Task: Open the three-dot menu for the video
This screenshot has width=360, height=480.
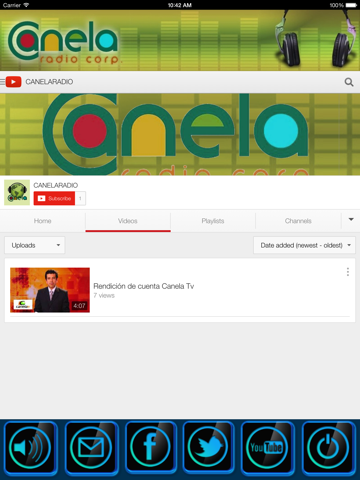Action: pos(348,272)
